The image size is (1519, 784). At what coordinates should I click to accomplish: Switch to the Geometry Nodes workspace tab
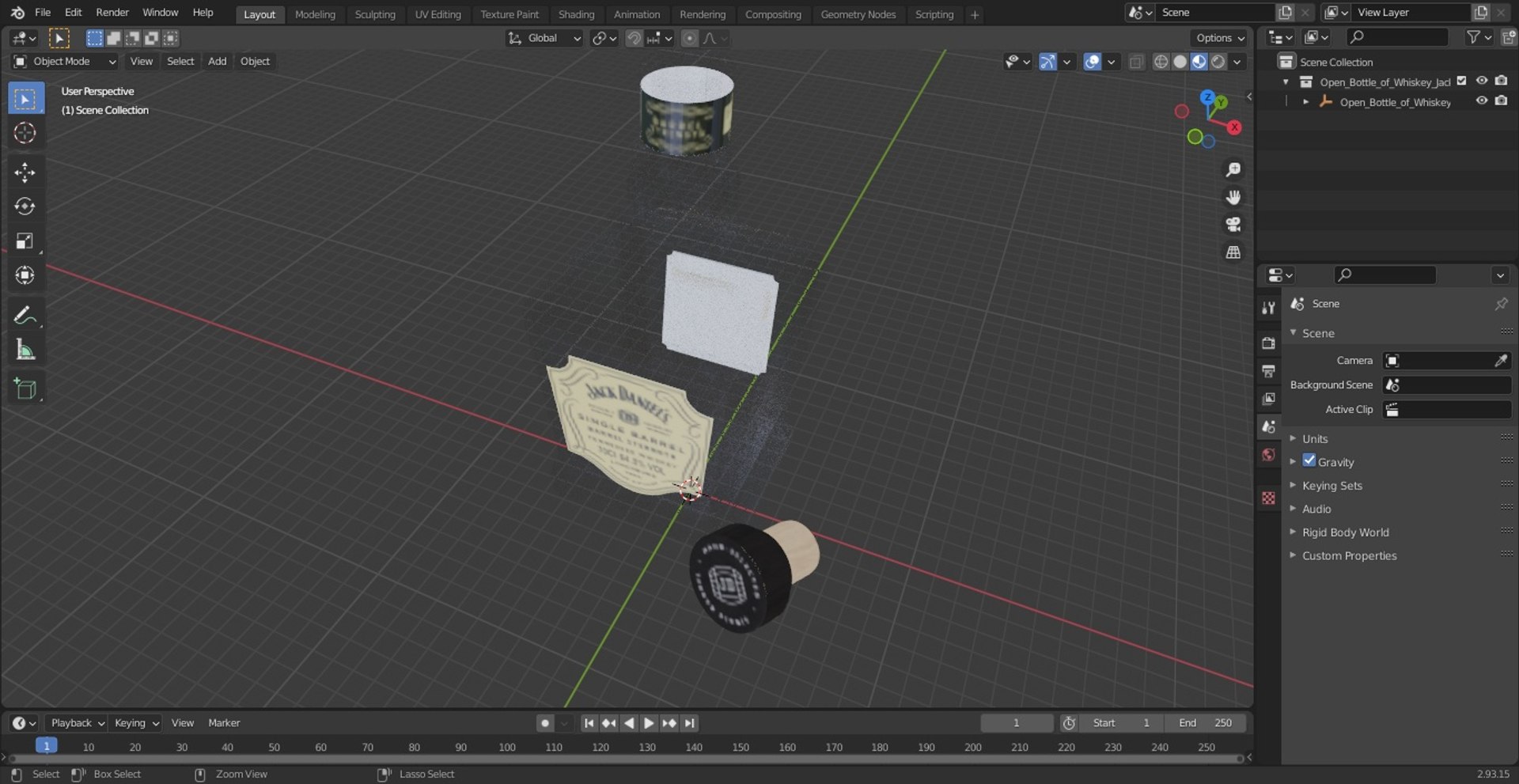[x=858, y=14]
